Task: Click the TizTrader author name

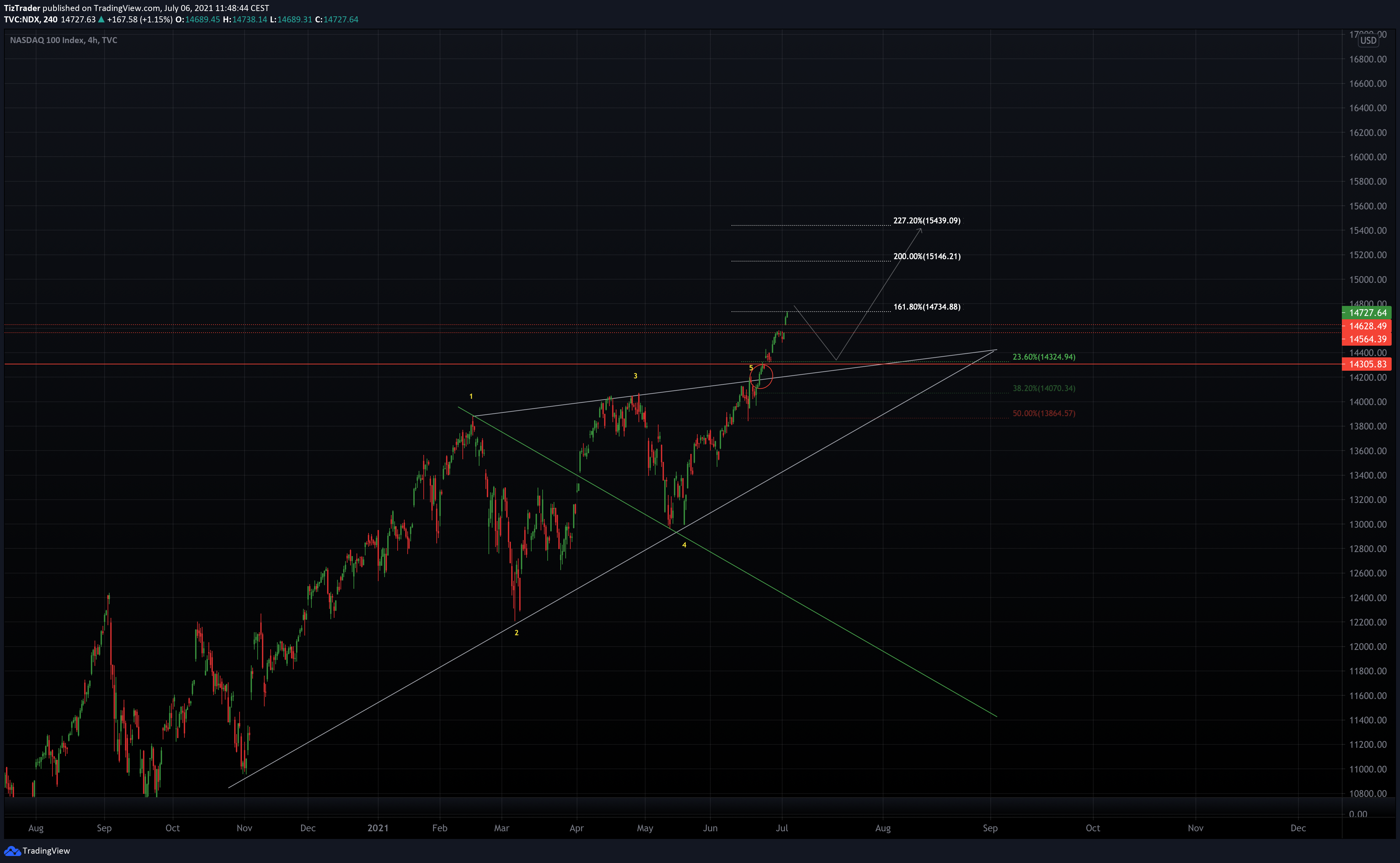Action: [x=22, y=8]
